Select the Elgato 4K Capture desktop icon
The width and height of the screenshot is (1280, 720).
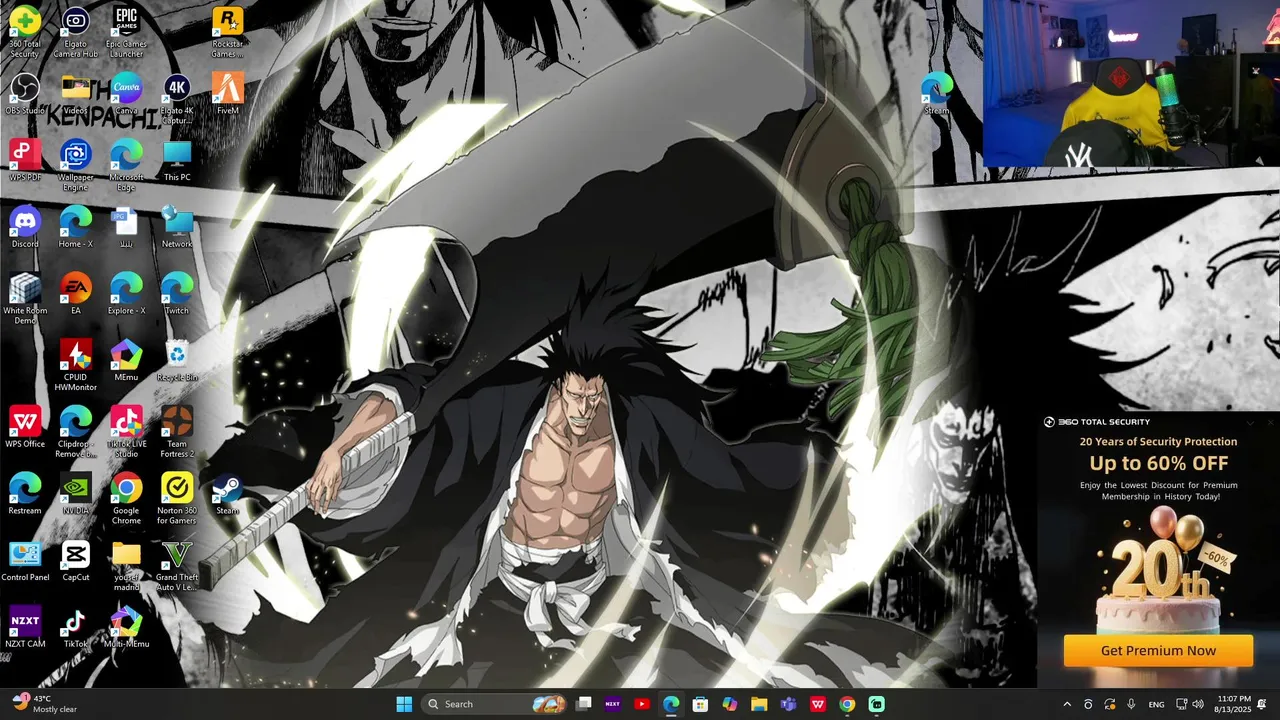pos(177,99)
